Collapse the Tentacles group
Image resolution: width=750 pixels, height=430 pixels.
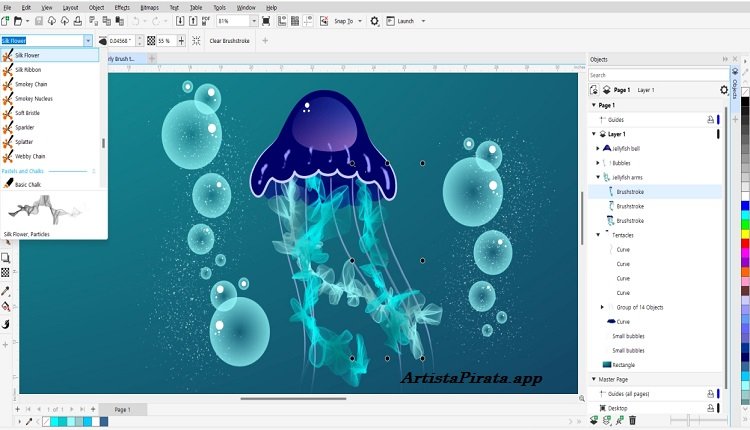click(x=598, y=234)
